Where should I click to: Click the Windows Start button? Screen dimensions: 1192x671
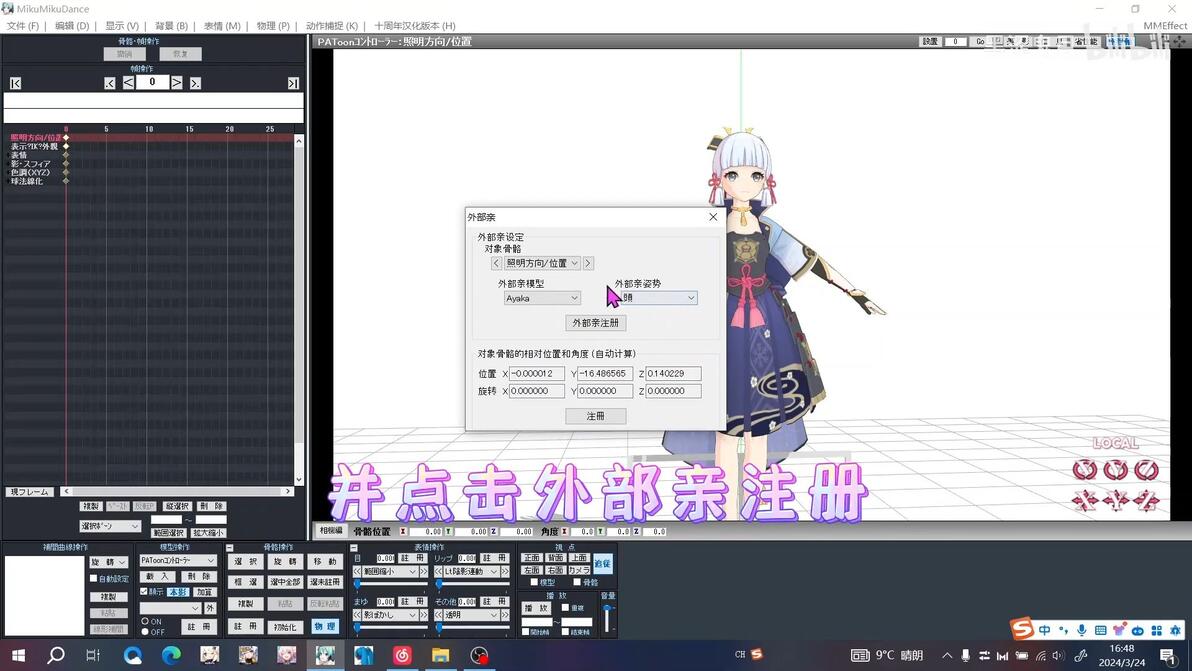(18, 655)
